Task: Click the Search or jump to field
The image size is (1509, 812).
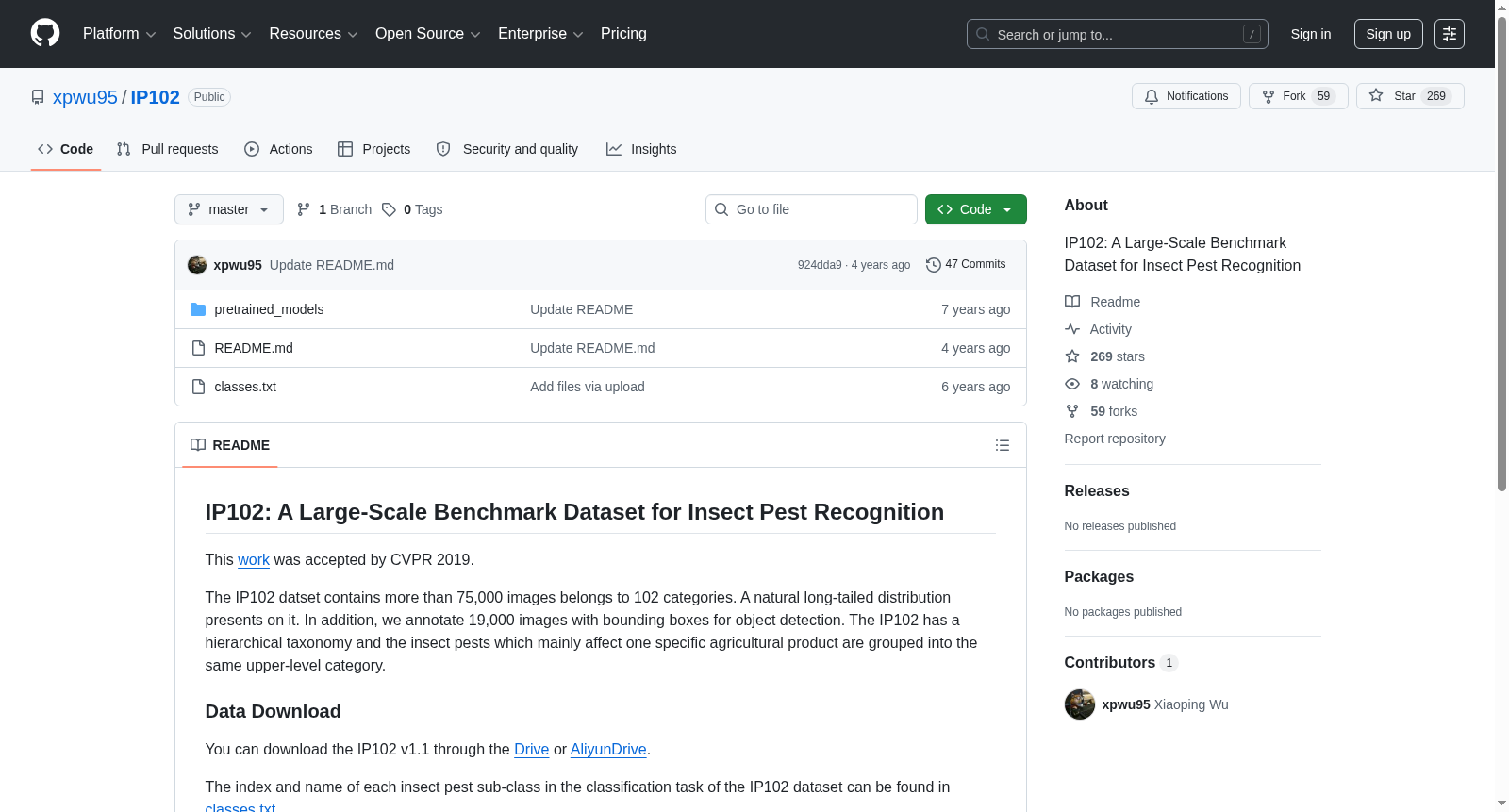Action: click(x=1118, y=34)
